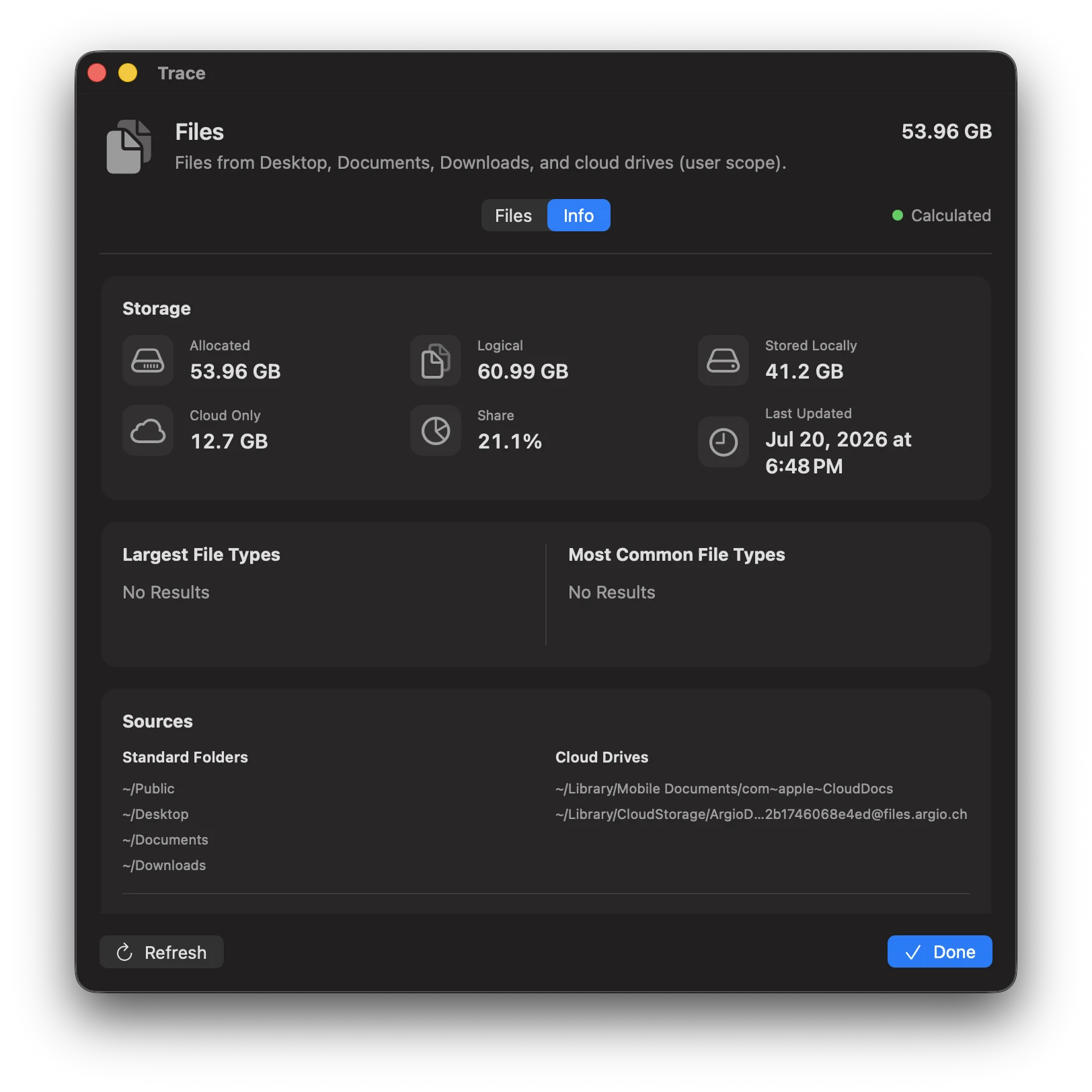Click the Cloud Only cloud icon

[148, 430]
